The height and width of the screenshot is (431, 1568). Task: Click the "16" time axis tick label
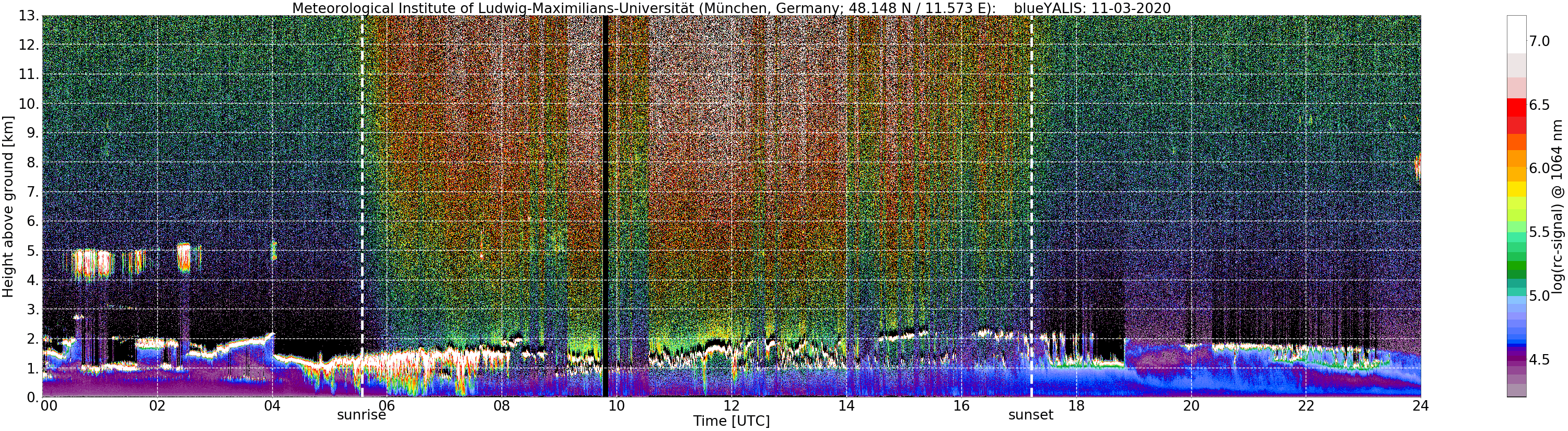[x=961, y=405]
